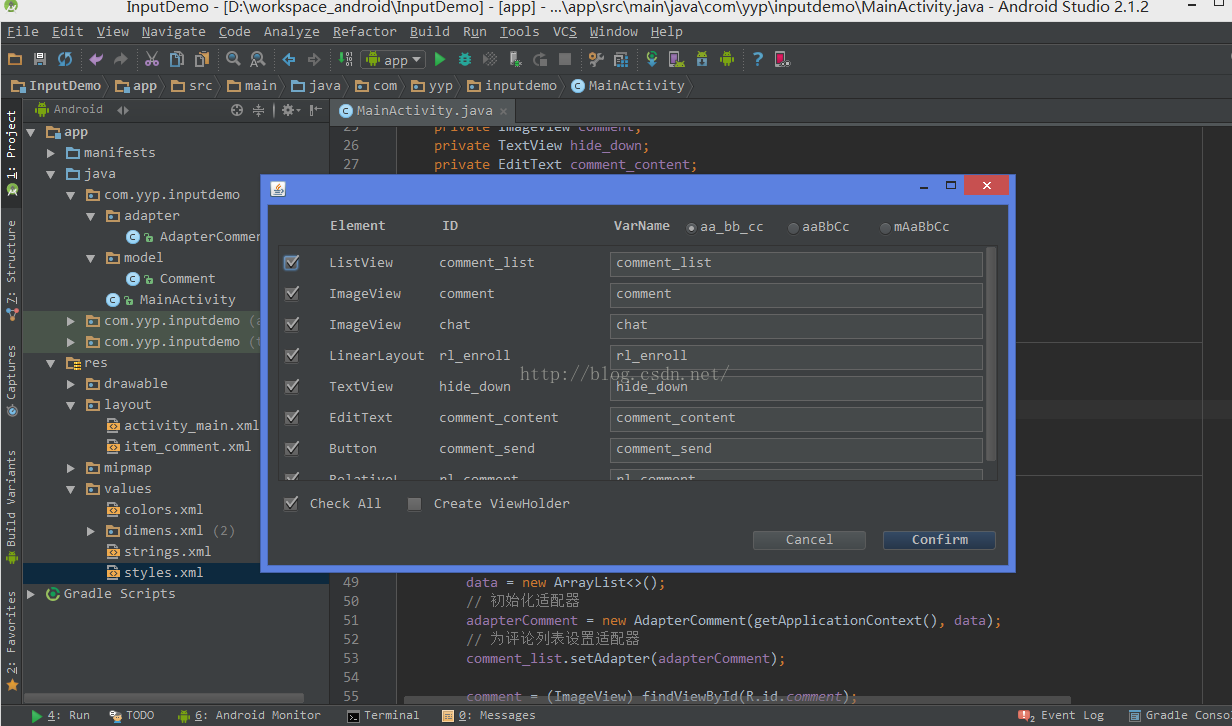1232x726 pixels.
Task: Open the app run configuration dropdown
Action: (395, 60)
